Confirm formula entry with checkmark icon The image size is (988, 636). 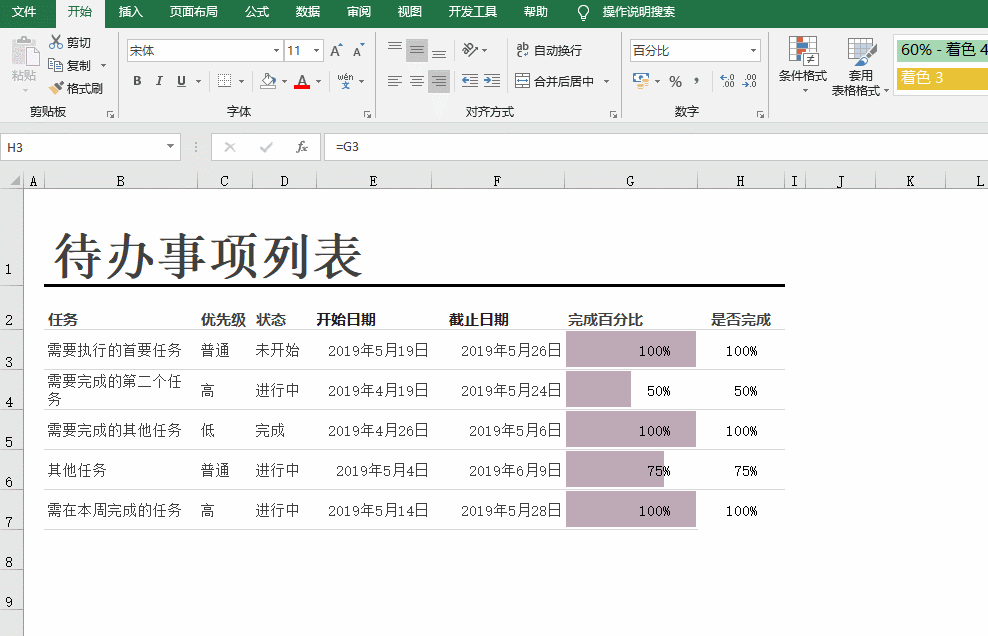point(266,147)
